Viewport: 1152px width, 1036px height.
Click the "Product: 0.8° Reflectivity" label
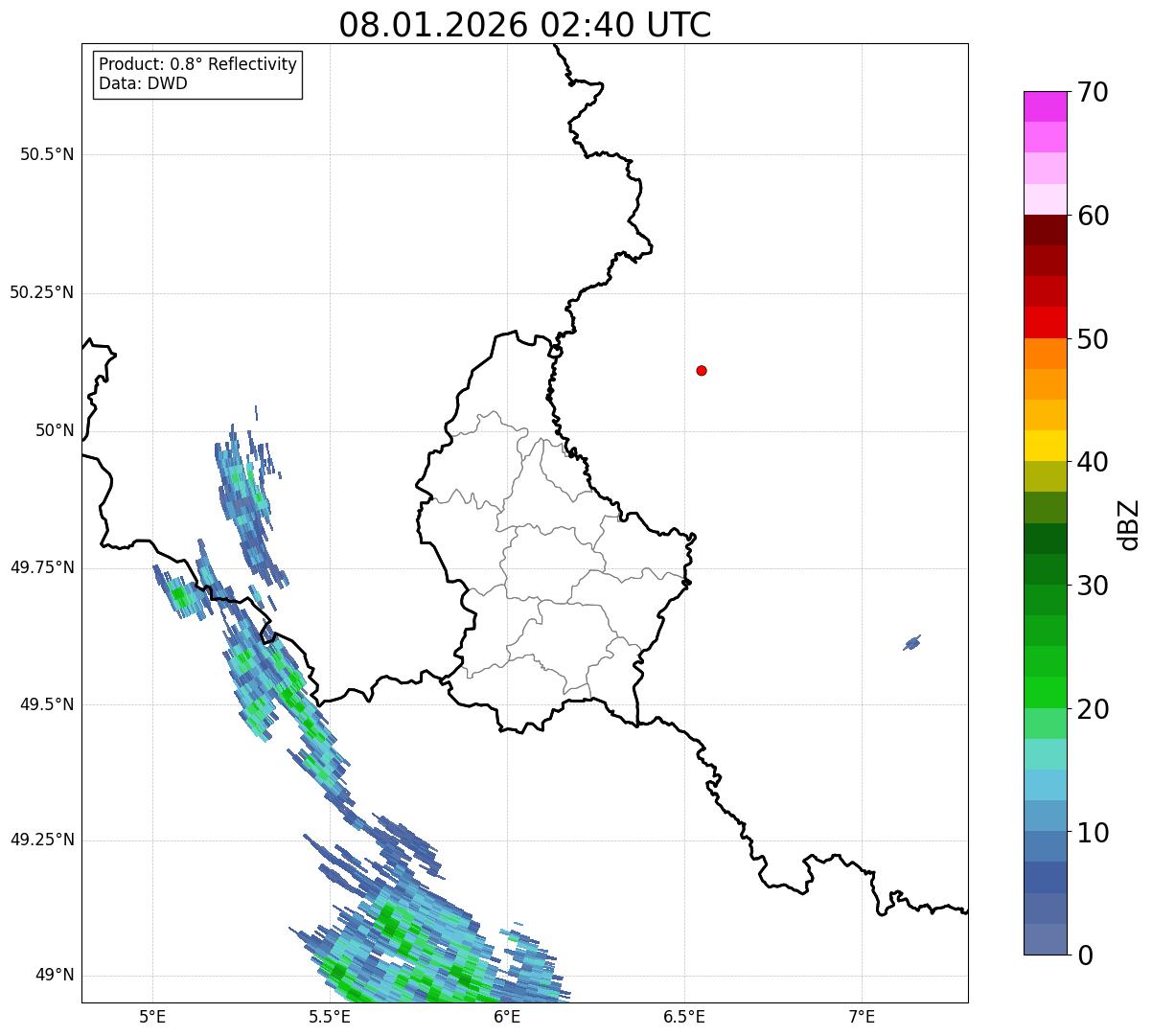coord(198,64)
